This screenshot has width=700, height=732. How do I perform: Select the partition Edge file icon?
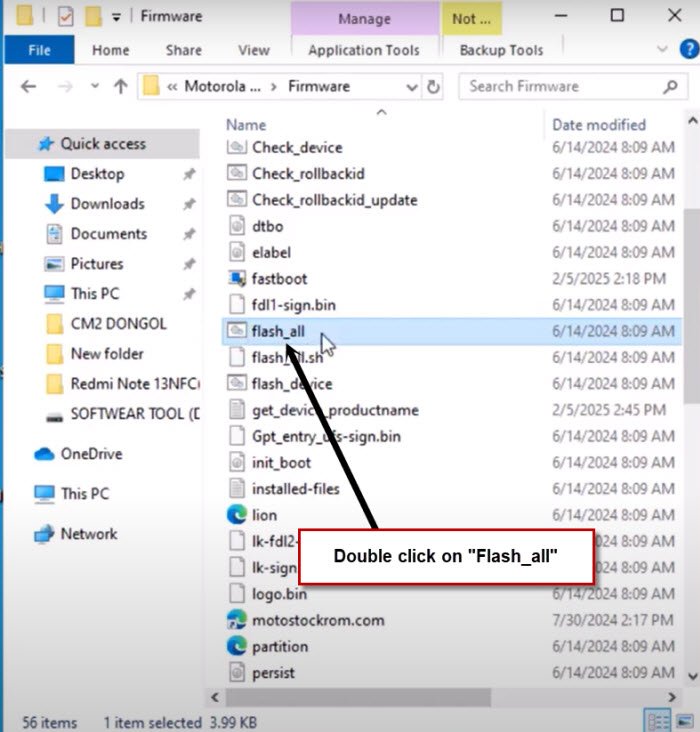[237, 646]
